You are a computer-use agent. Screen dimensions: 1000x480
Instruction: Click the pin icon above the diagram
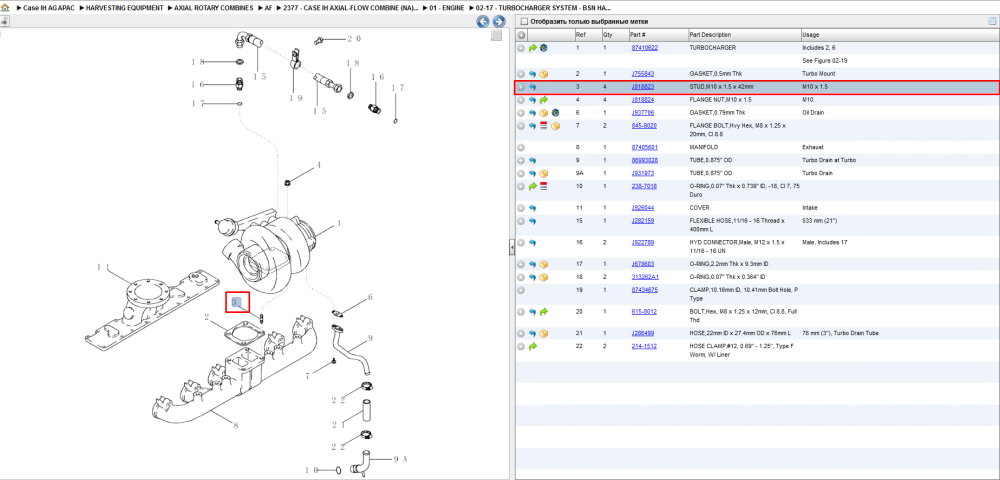(x=4, y=21)
